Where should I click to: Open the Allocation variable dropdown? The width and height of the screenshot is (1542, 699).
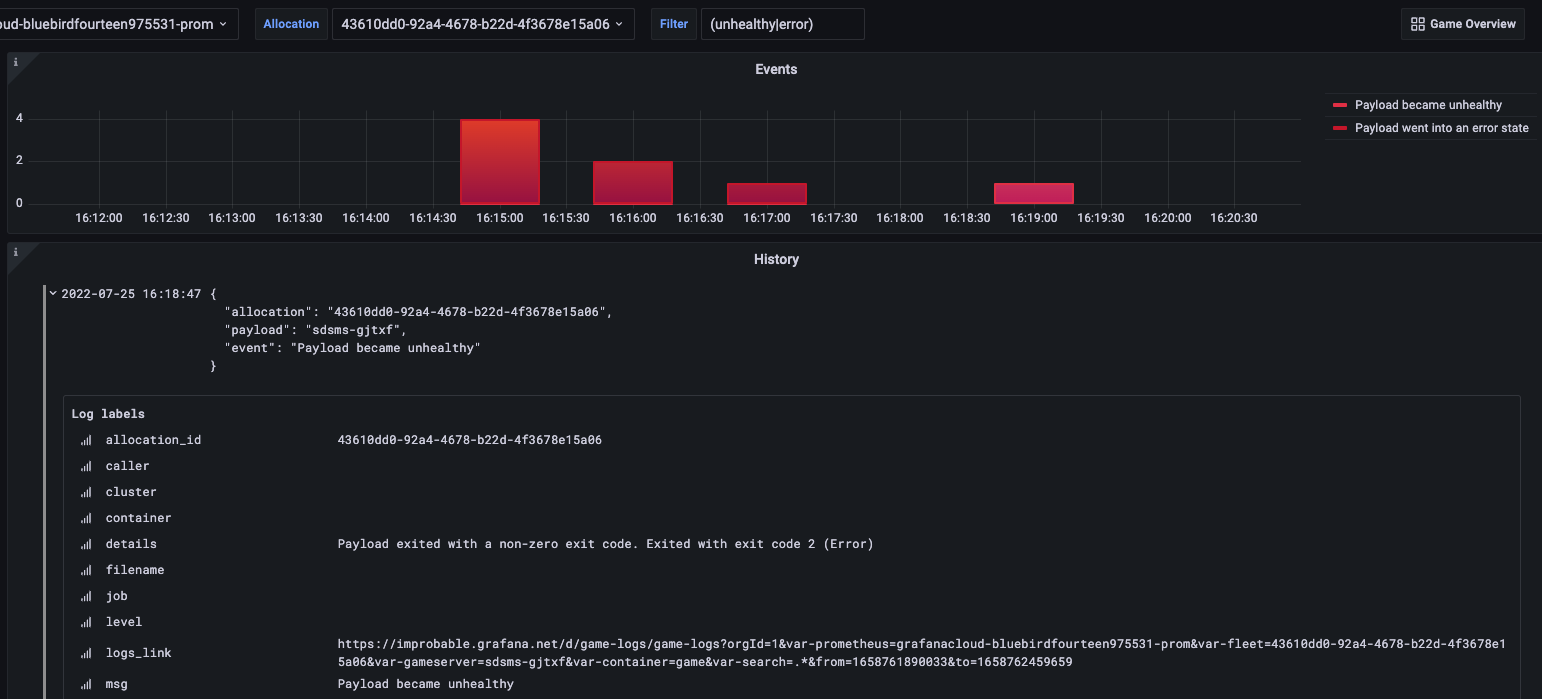coord(483,24)
